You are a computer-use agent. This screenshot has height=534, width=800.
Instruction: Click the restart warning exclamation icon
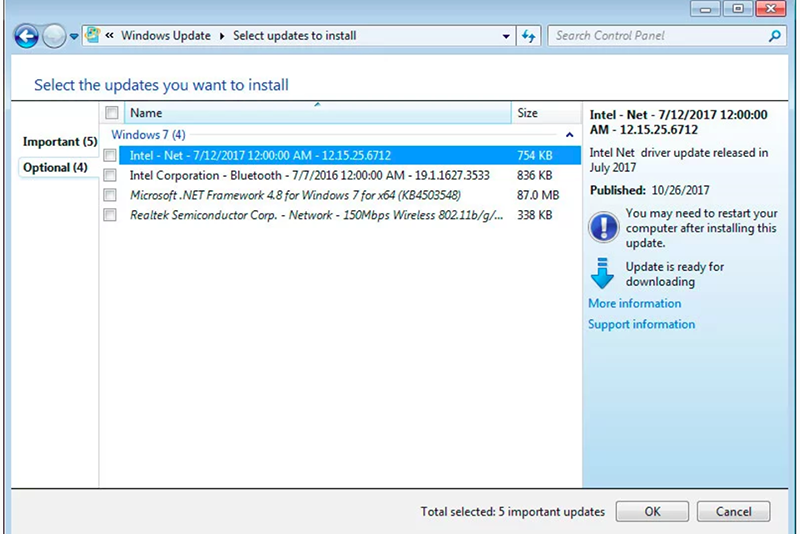[x=603, y=227]
